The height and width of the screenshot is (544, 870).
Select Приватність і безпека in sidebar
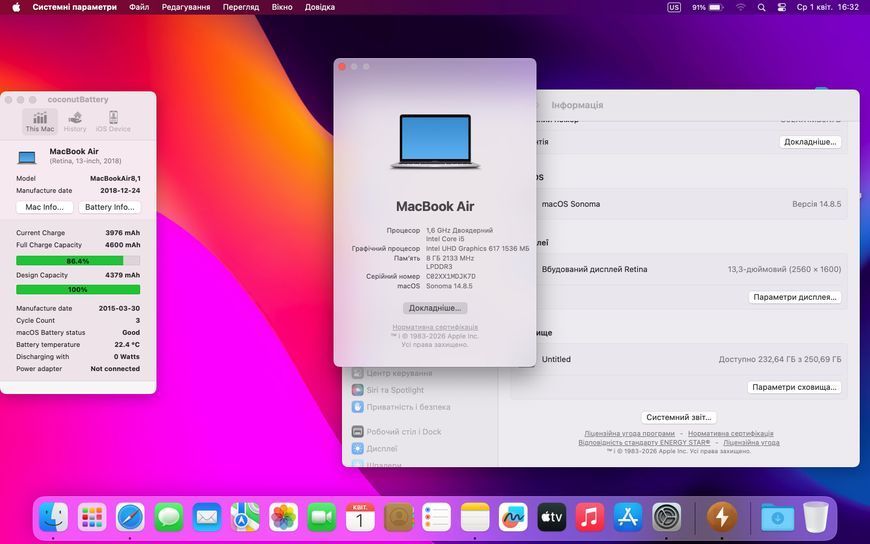click(x=401, y=407)
